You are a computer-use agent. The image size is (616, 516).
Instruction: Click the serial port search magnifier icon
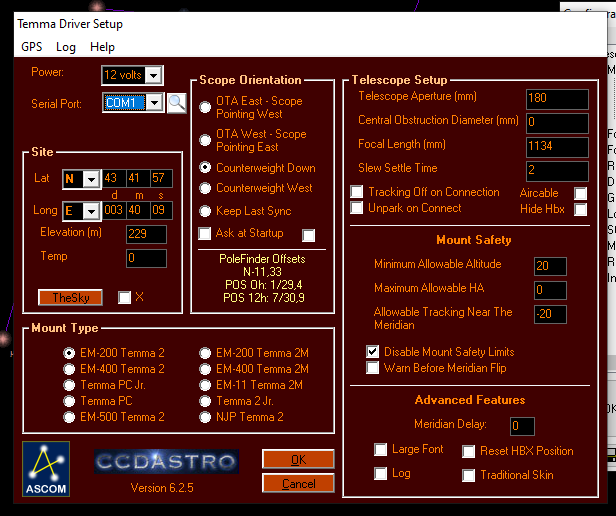(177, 102)
